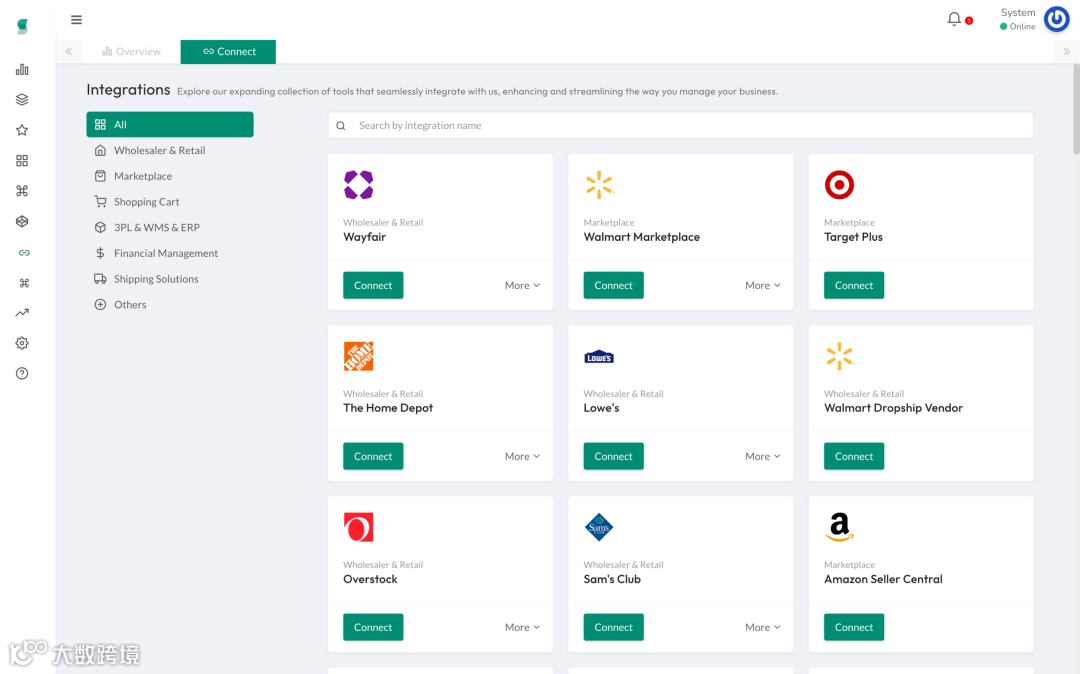Connect the Amazon Seller Central integration
Image resolution: width=1080 pixels, height=674 pixels.
pos(854,628)
